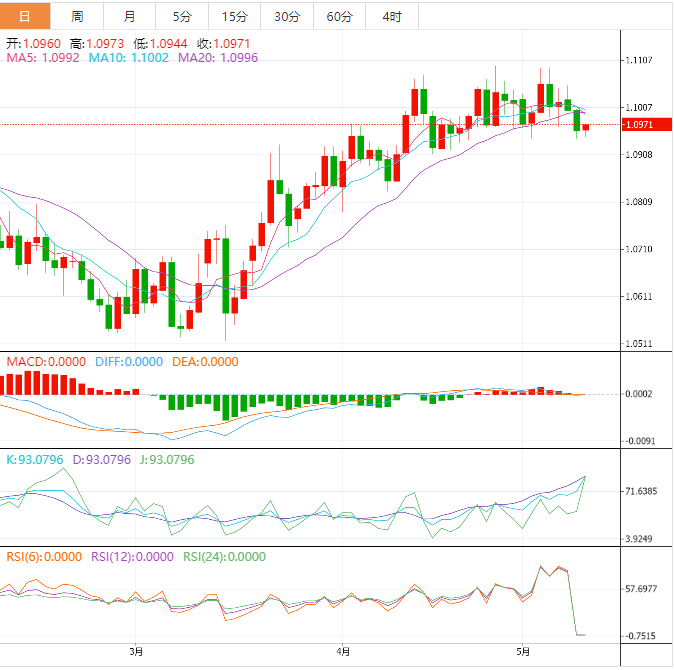Click the DEA value label

[205, 362]
